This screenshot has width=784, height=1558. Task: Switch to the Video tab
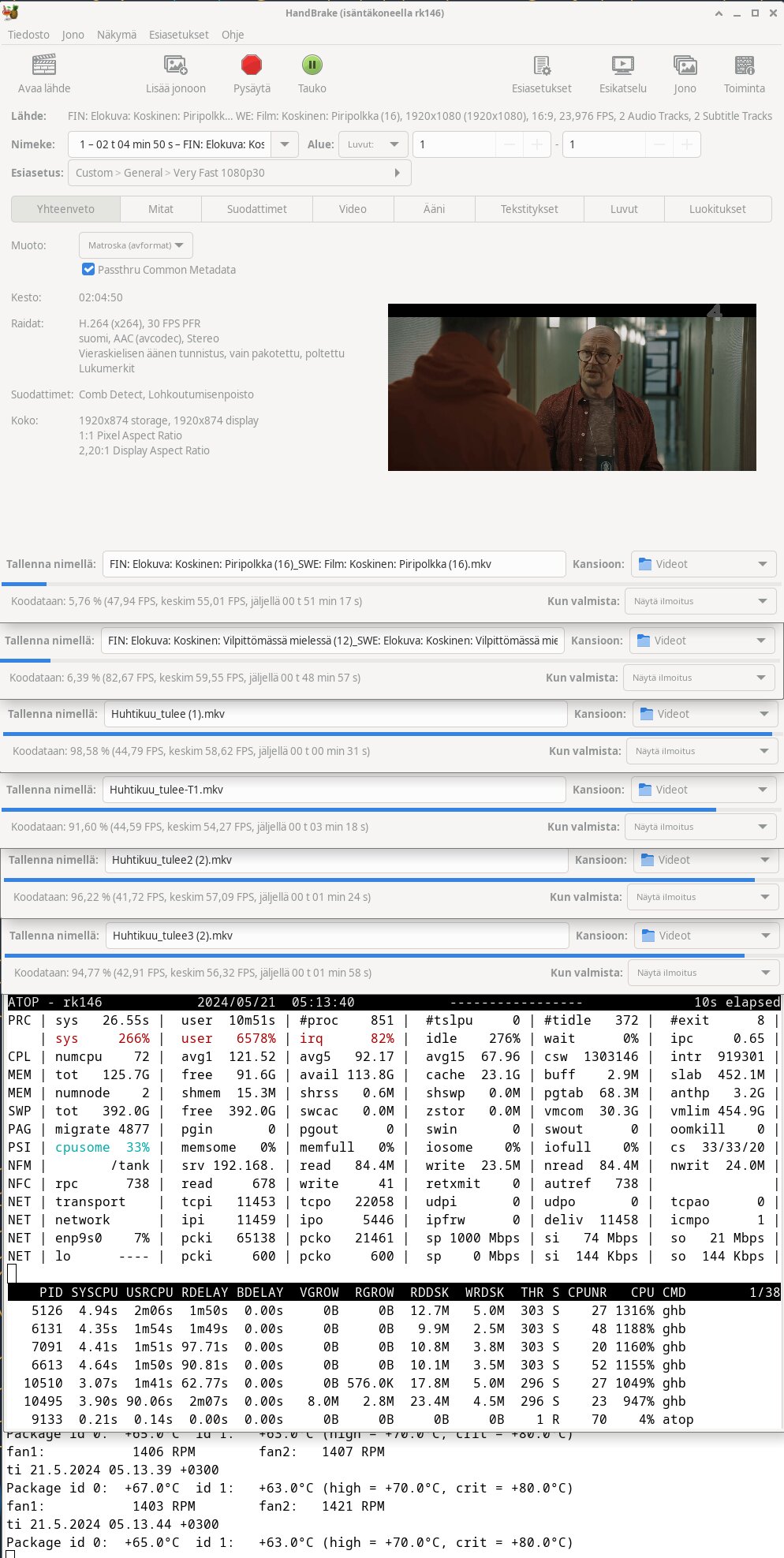click(353, 209)
